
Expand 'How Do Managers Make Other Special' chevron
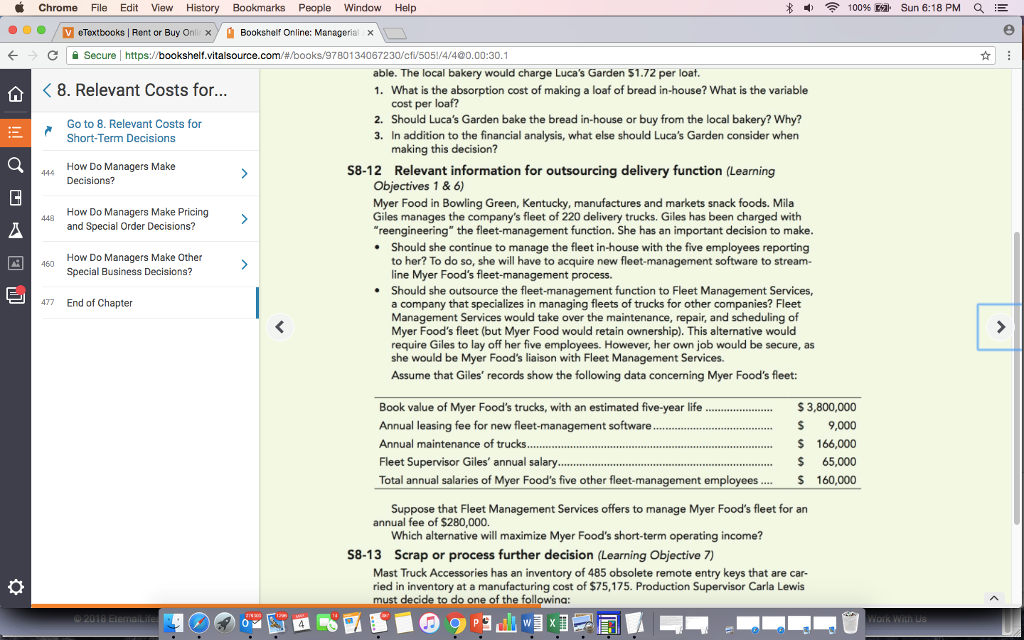tap(244, 264)
